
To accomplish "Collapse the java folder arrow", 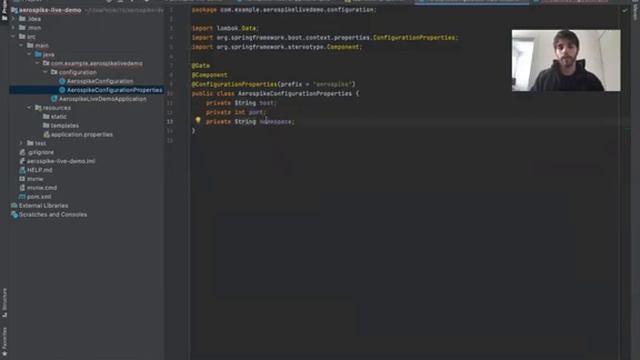I will (x=29, y=54).
